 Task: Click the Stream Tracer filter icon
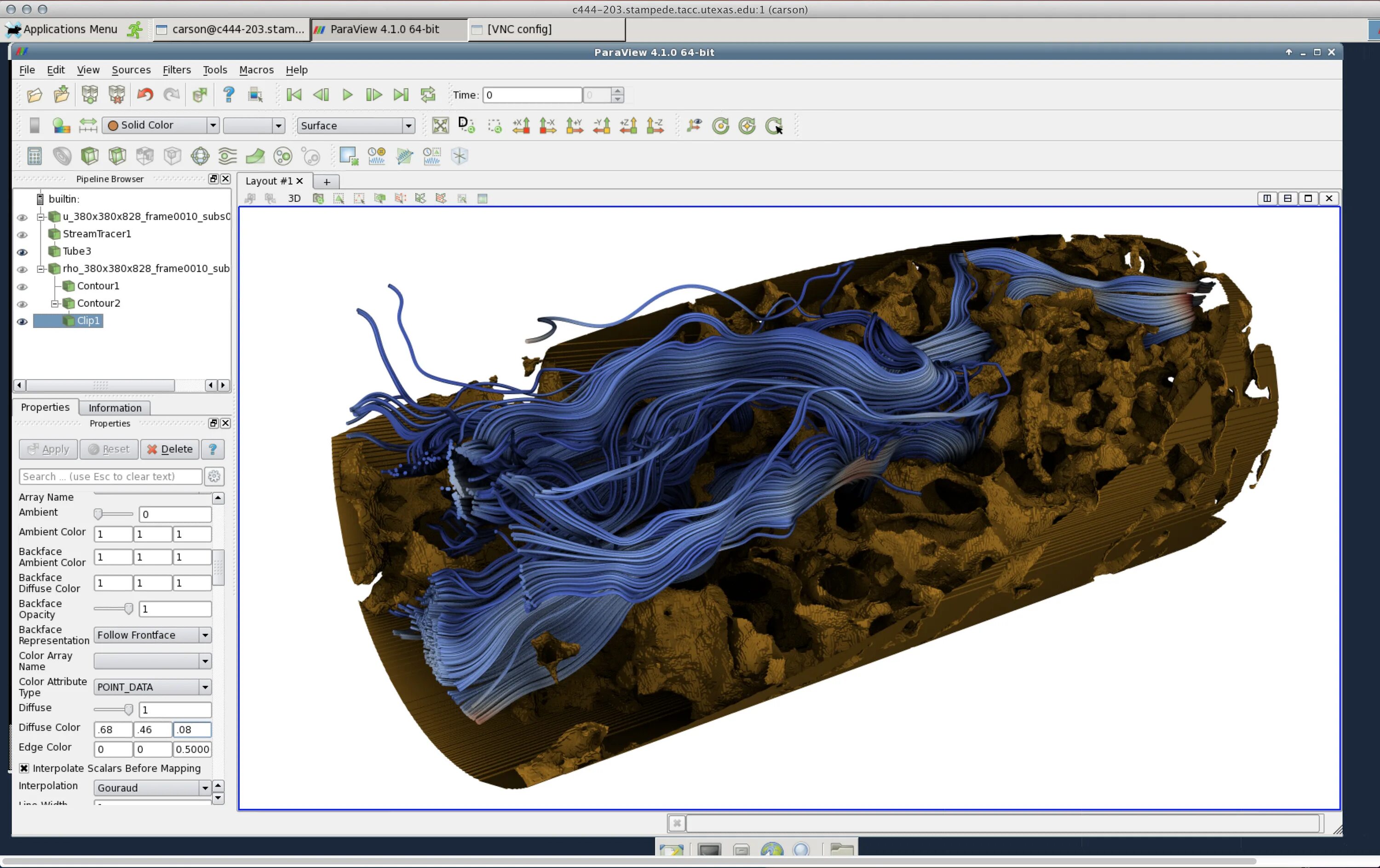[x=228, y=156]
